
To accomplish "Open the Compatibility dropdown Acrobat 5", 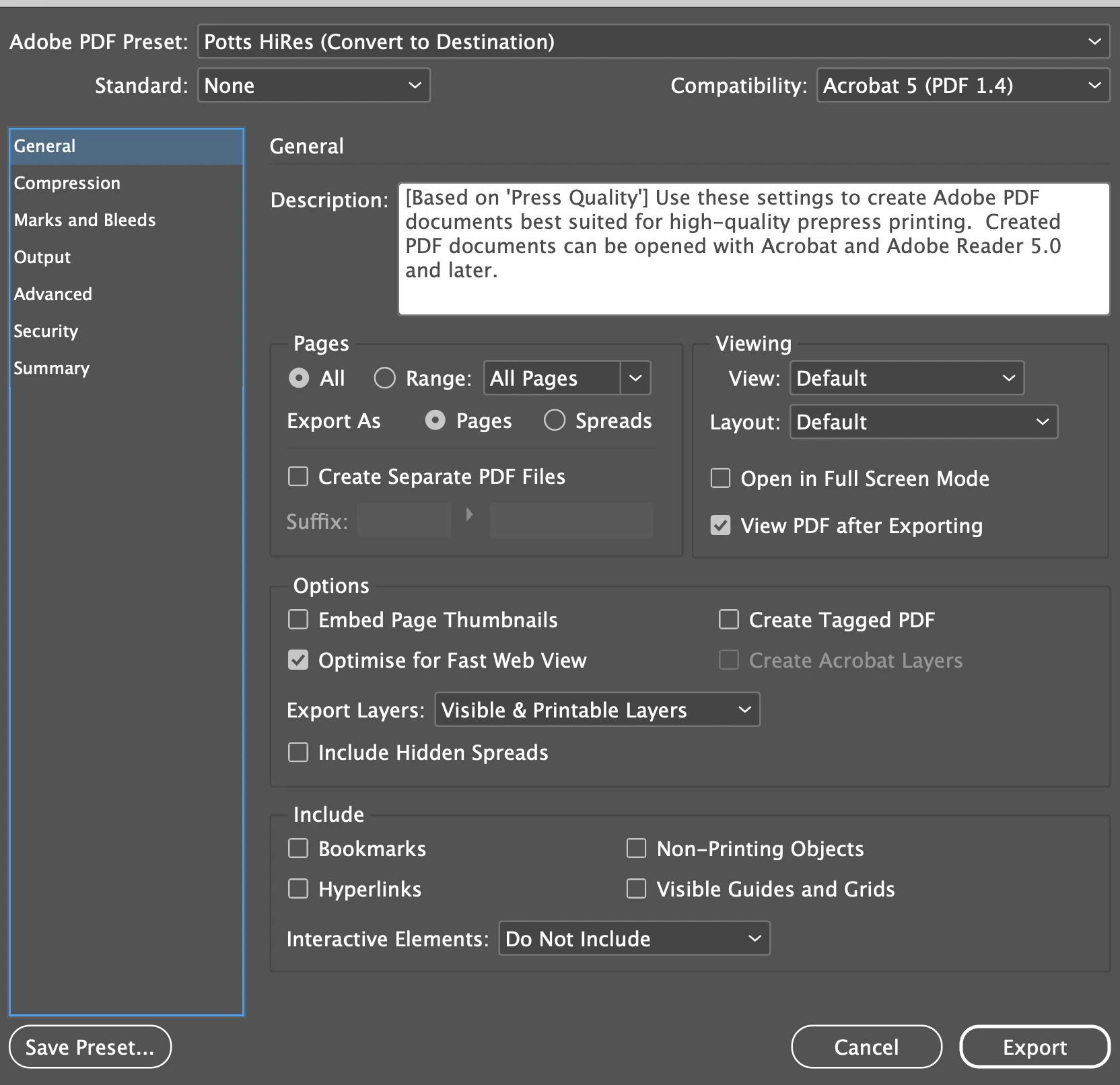I will (963, 85).
